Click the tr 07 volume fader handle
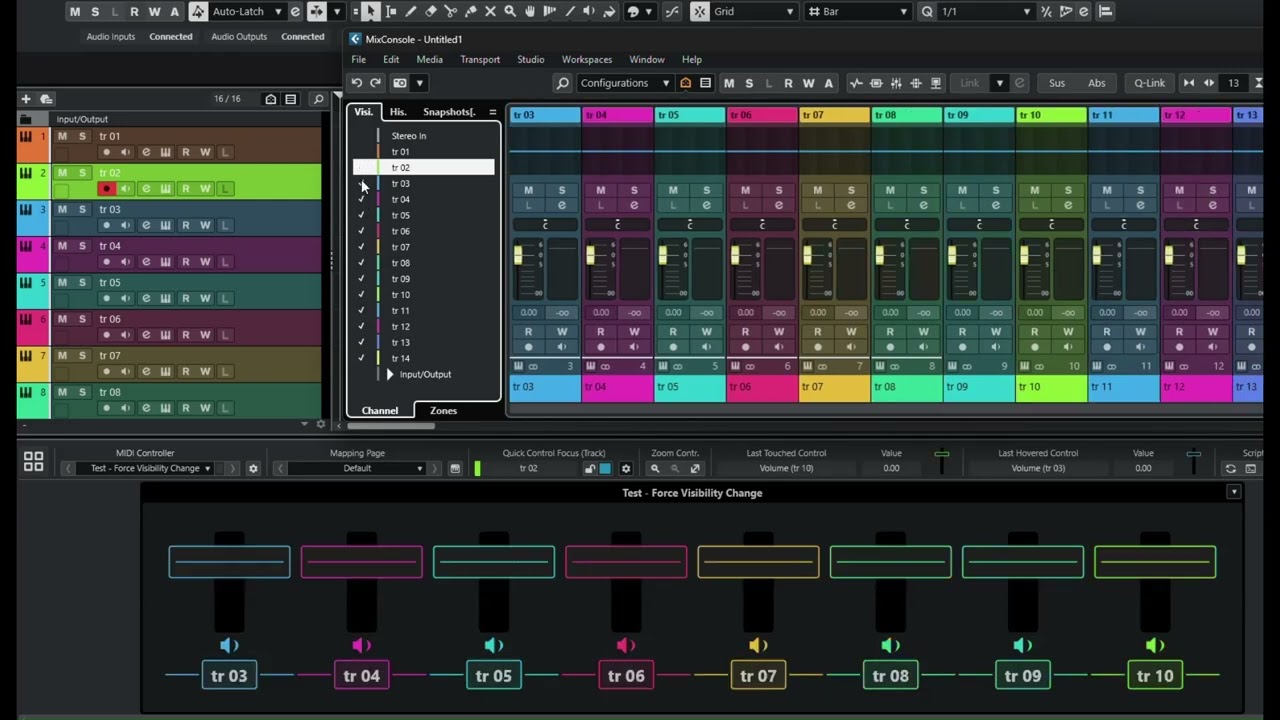The image size is (1280, 720). coord(807,257)
